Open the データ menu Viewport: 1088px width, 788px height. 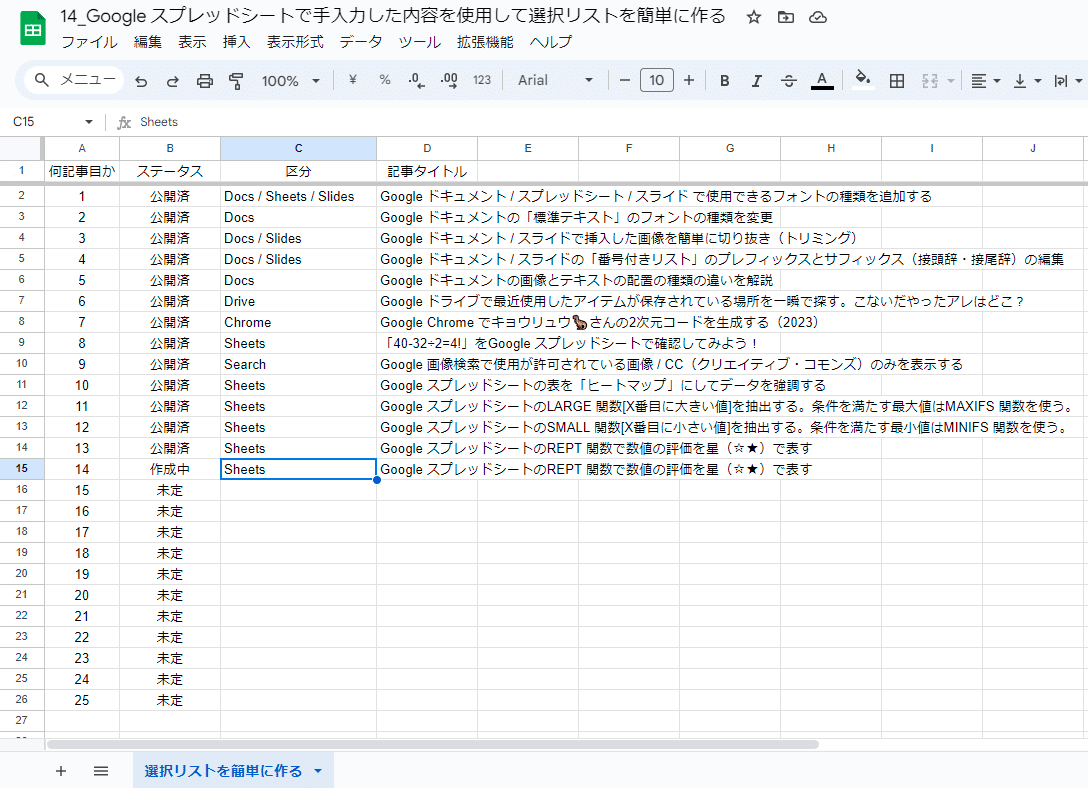click(361, 42)
